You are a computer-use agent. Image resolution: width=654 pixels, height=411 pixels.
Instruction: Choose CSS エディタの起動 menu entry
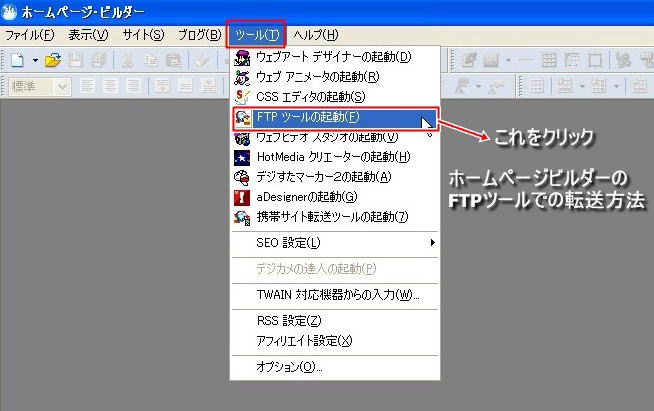pyautogui.click(x=310, y=96)
